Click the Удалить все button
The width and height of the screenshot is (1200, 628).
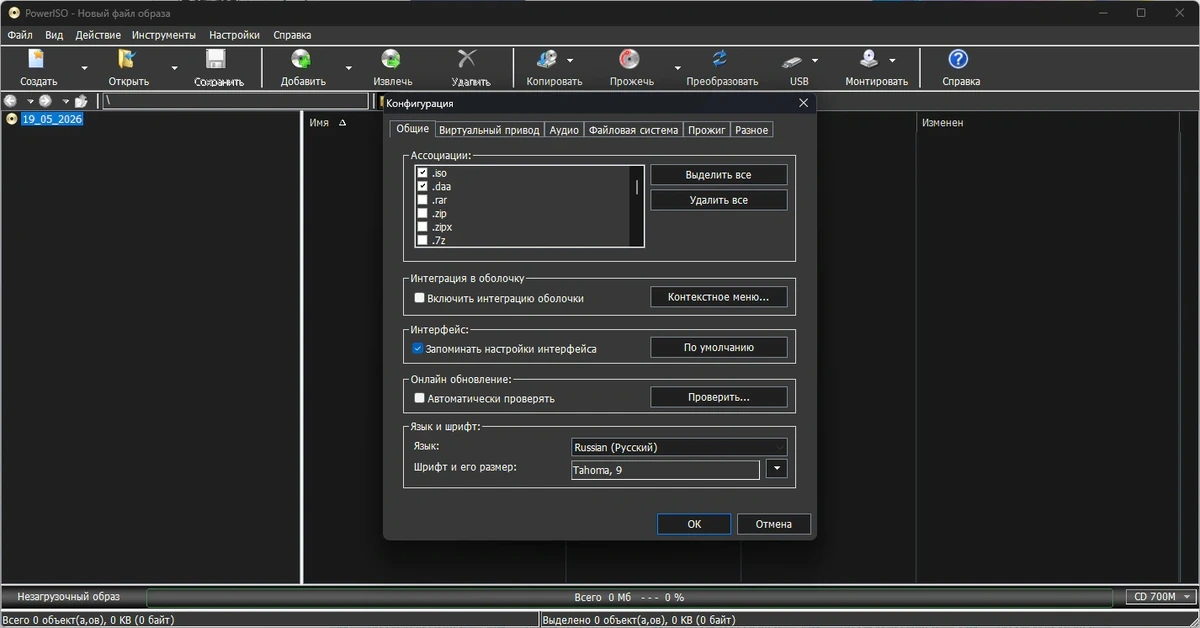(x=718, y=200)
